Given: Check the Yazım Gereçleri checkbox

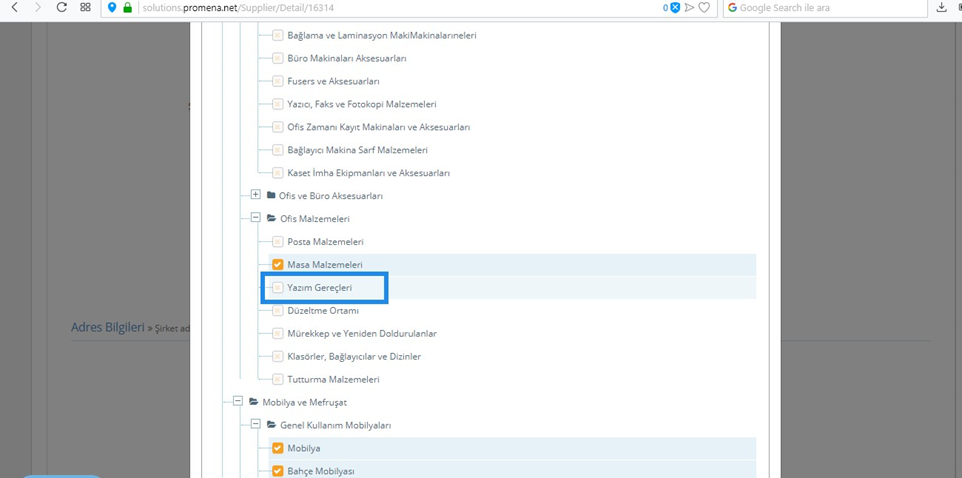Looking at the screenshot, I should 278,287.
